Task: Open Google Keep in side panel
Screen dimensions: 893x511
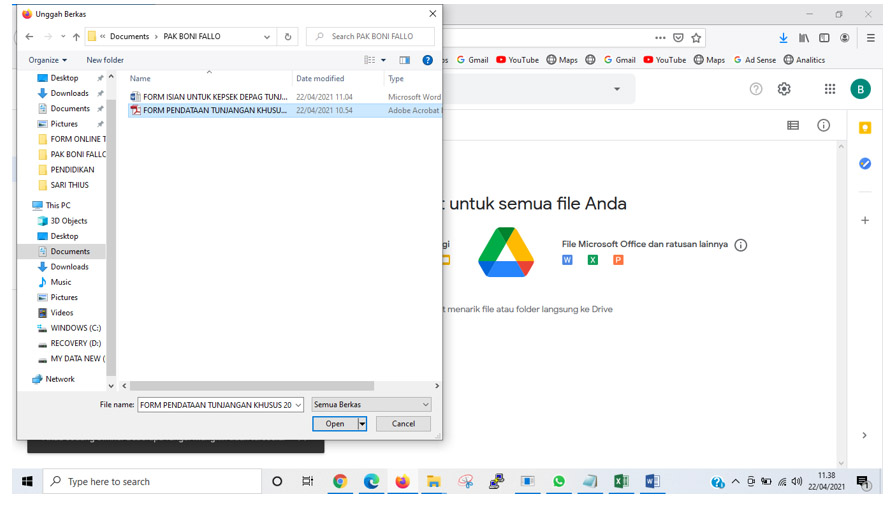Action: click(865, 128)
